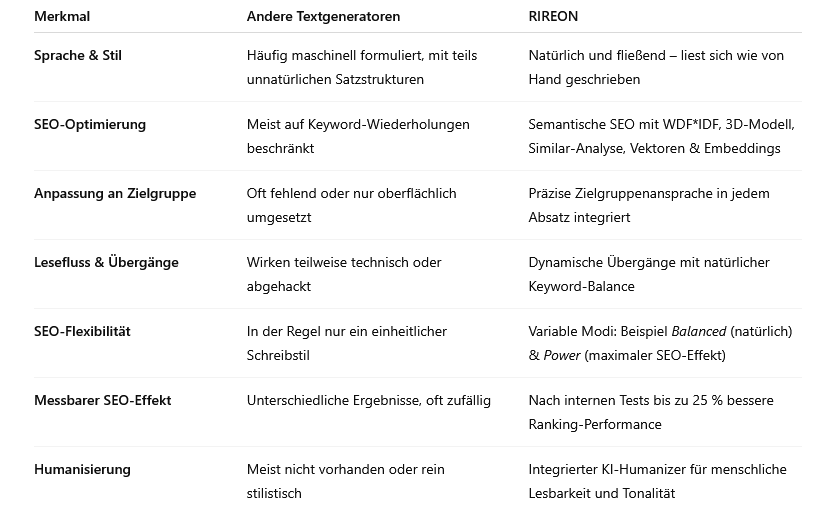
Task: Click the RIREON column header
Action: click(553, 16)
